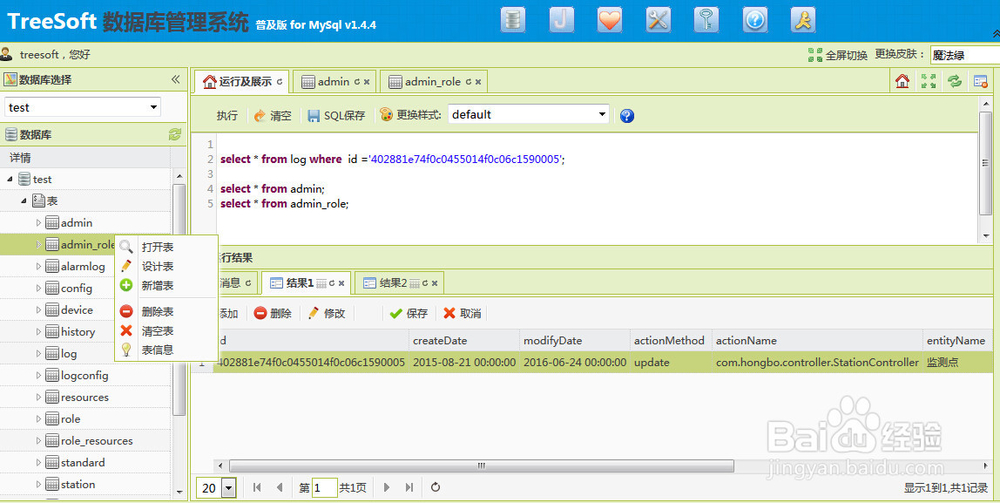Select the station table

click(78, 485)
